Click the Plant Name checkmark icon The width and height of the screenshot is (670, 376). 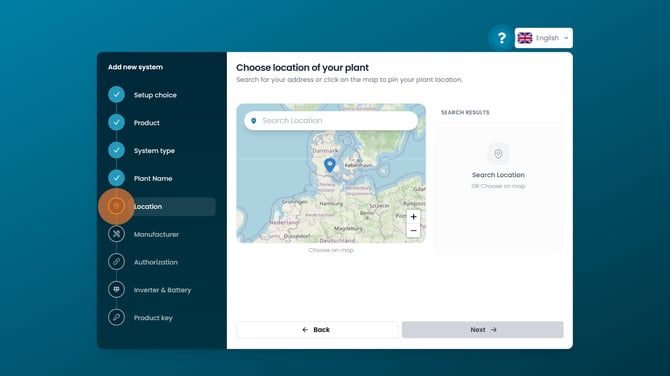[116, 178]
